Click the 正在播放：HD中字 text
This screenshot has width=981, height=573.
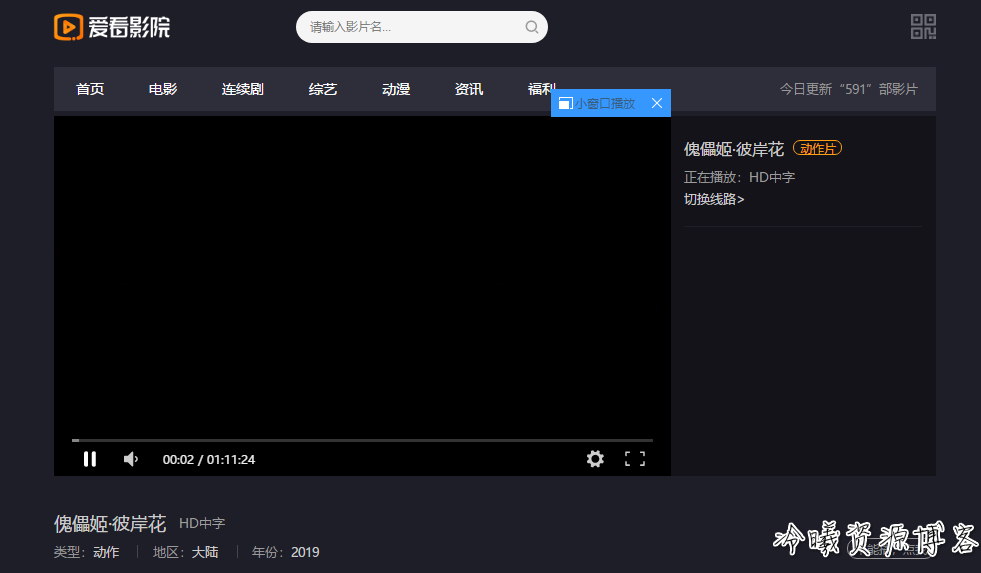click(x=739, y=178)
